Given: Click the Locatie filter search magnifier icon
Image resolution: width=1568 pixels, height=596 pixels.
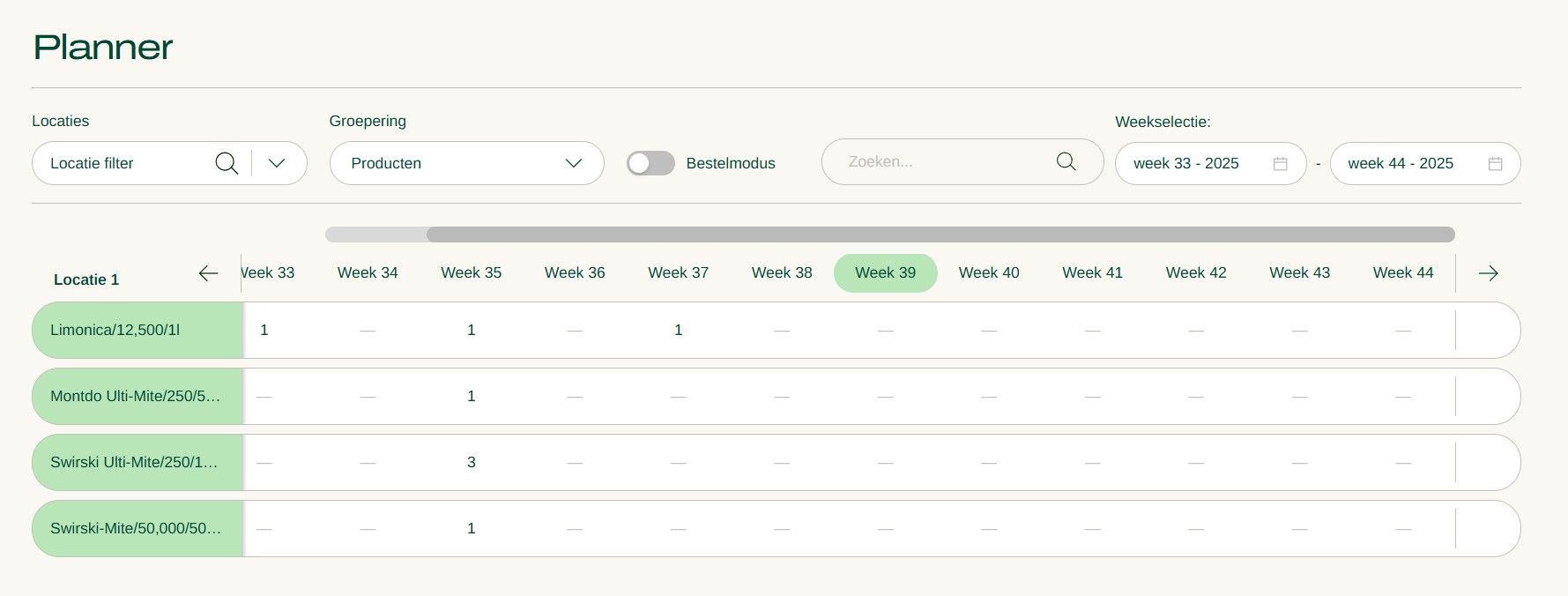Looking at the screenshot, I should (227, 163).
